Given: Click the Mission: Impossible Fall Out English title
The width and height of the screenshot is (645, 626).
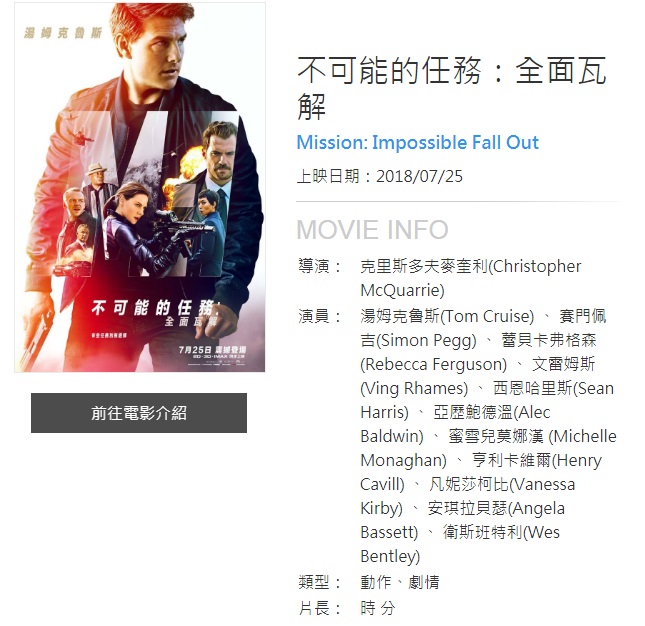Looking at the screenshot, I should 418,143.
